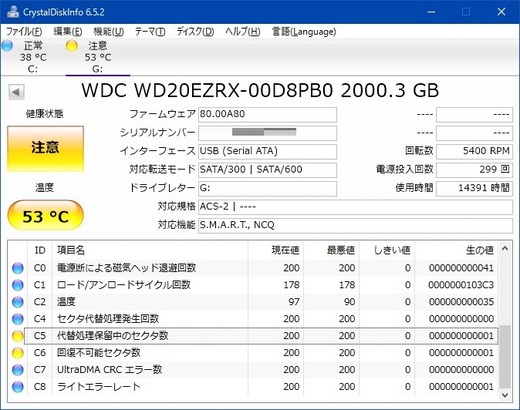The height and width of the screenshot is (410, 520).
Task: Click the rotation rate value 5400 RPM
Action: [474, 151]
